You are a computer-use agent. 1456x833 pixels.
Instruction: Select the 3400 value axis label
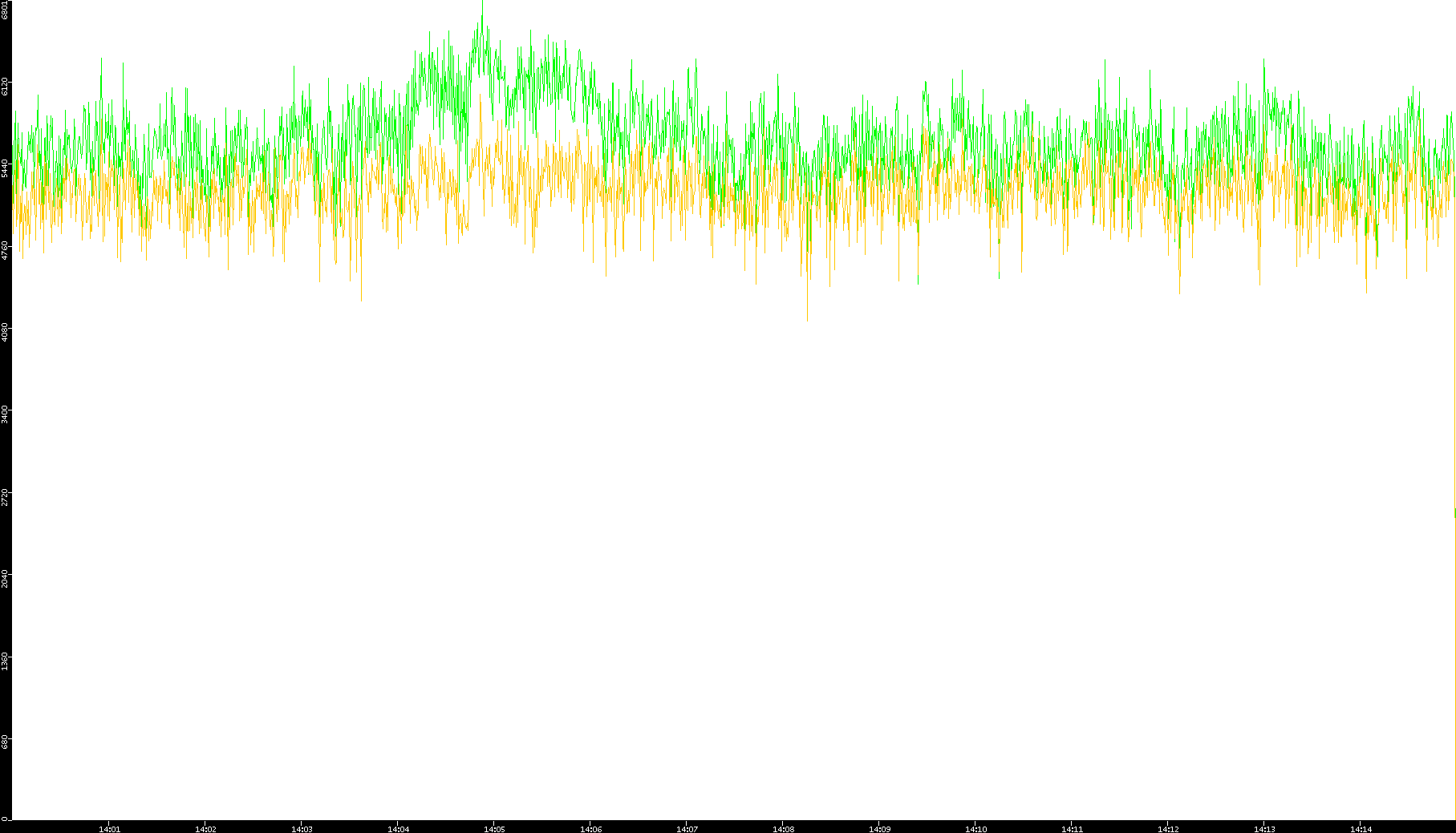point(6,414)
